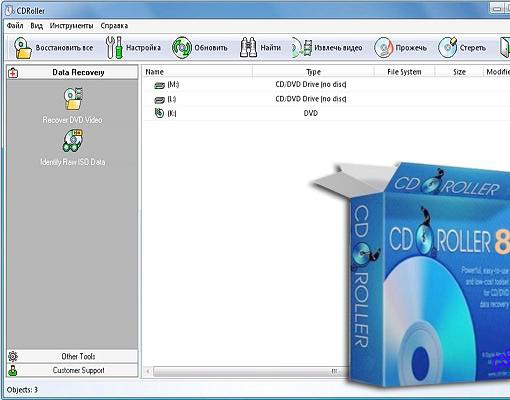The width and height of the screenshot is (510, 400).
Task: Click the green Обновить refresh icon
Action: pos(182,48)
